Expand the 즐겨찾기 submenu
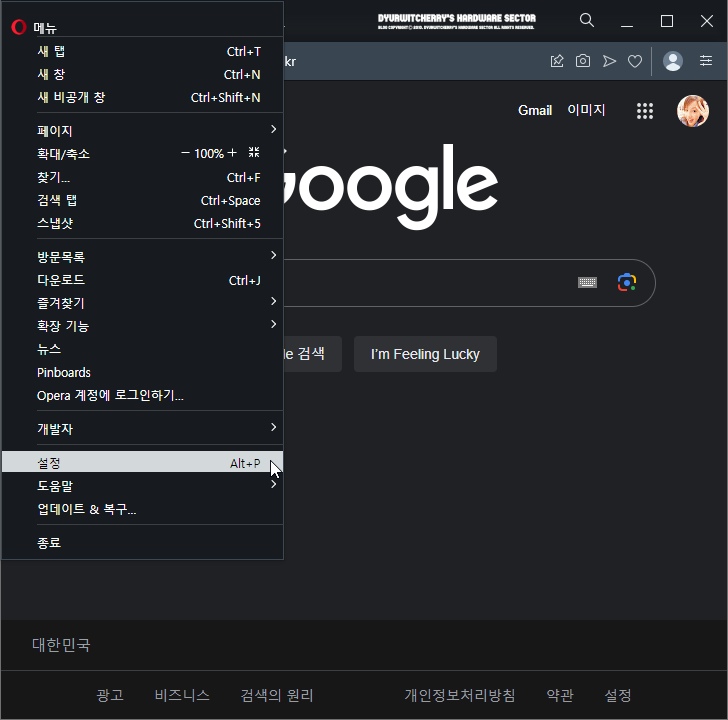728x720 pixels. point(143,303)
